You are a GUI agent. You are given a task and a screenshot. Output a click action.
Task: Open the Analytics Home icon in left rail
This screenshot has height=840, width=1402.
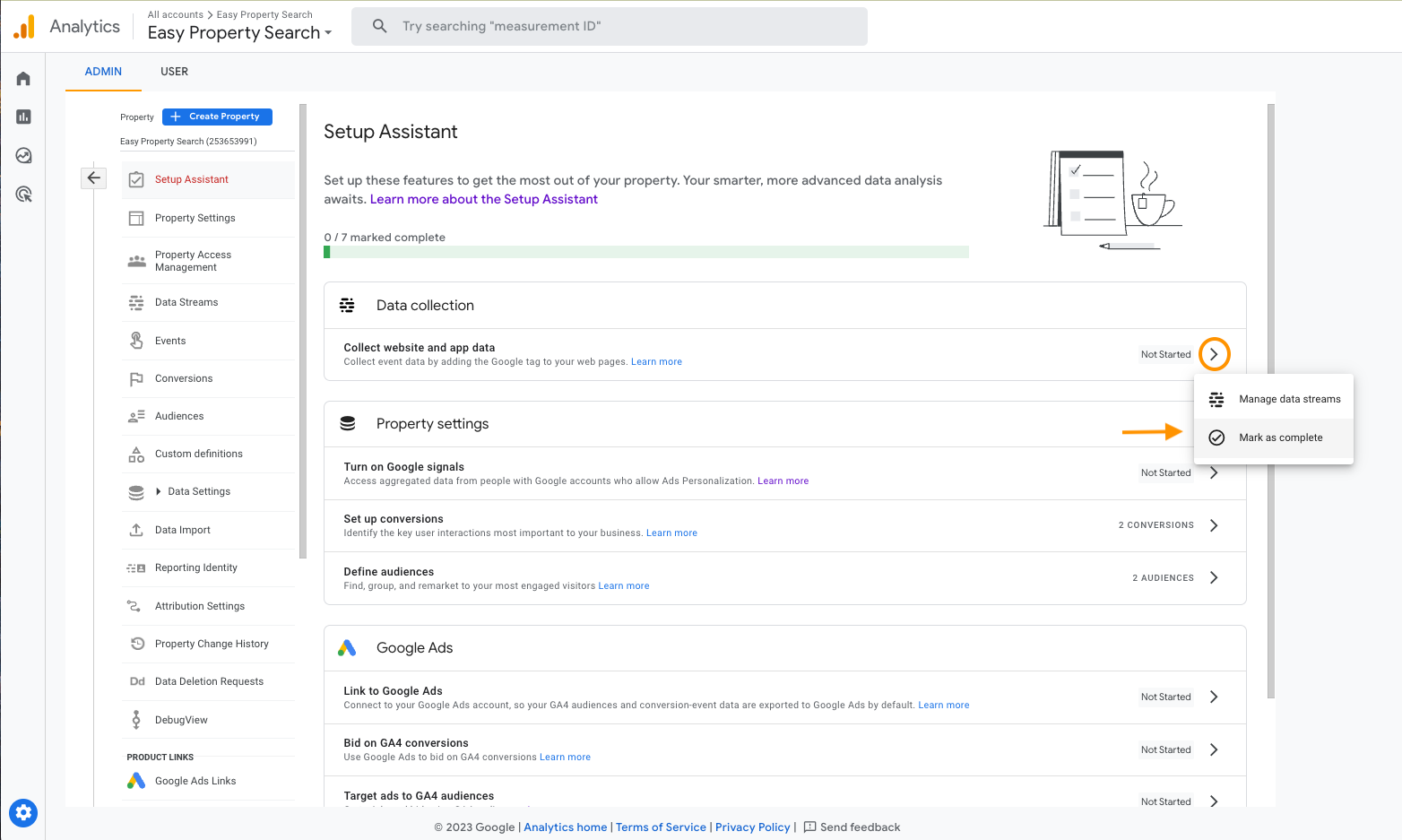(x=23, y=79)
